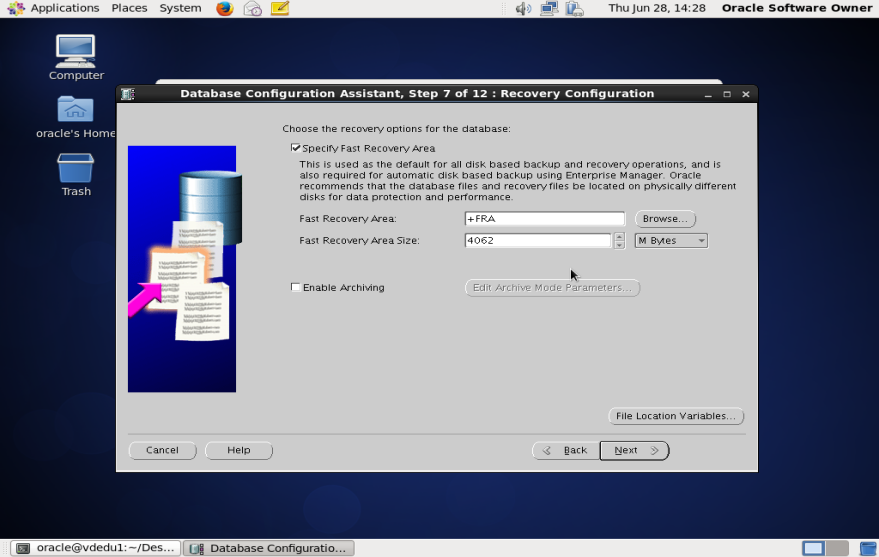Image resolution: width=879 pixels, height=557 pixels.
Task: Open the Computer desktop icon
Action: (x=76, y=57)
